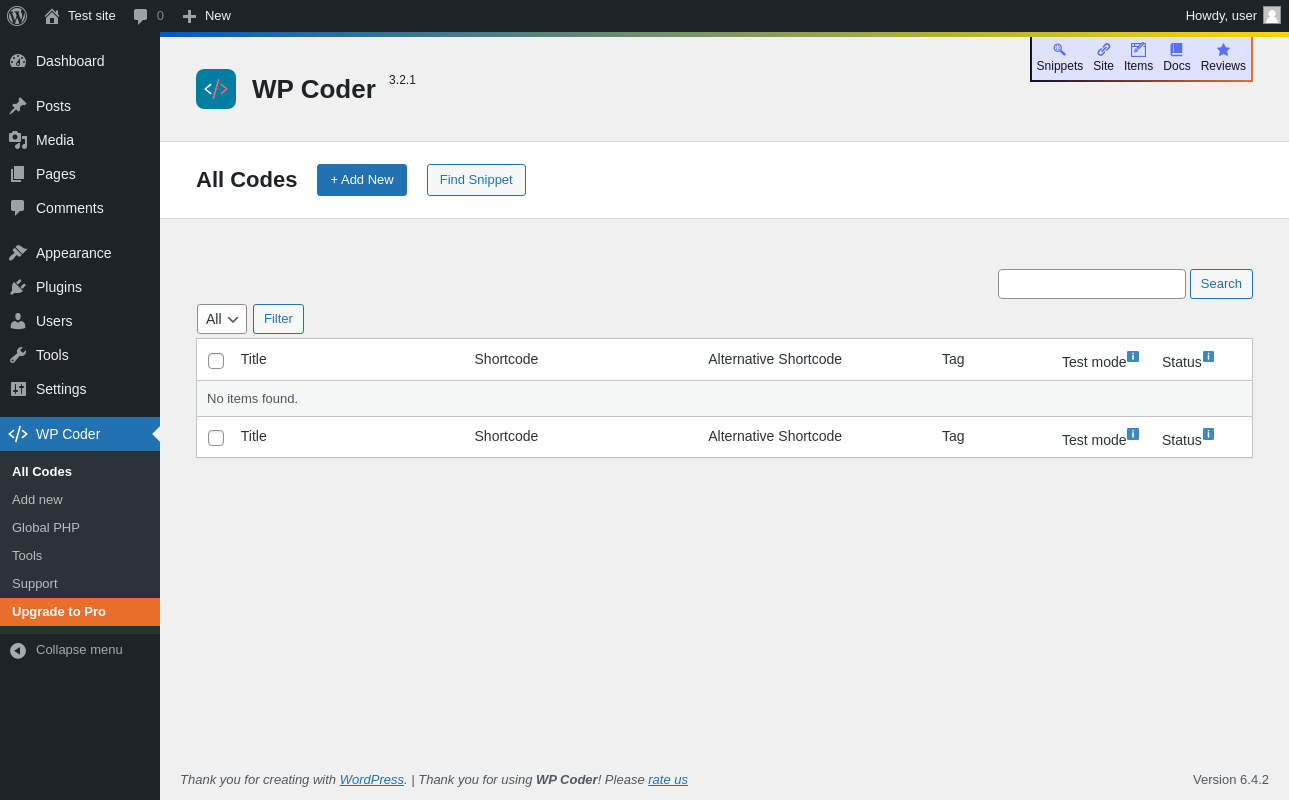This screenshot has height=800, width=1289.
Task: Click Alternative Shortcode column header
Action: pos(775,359)
